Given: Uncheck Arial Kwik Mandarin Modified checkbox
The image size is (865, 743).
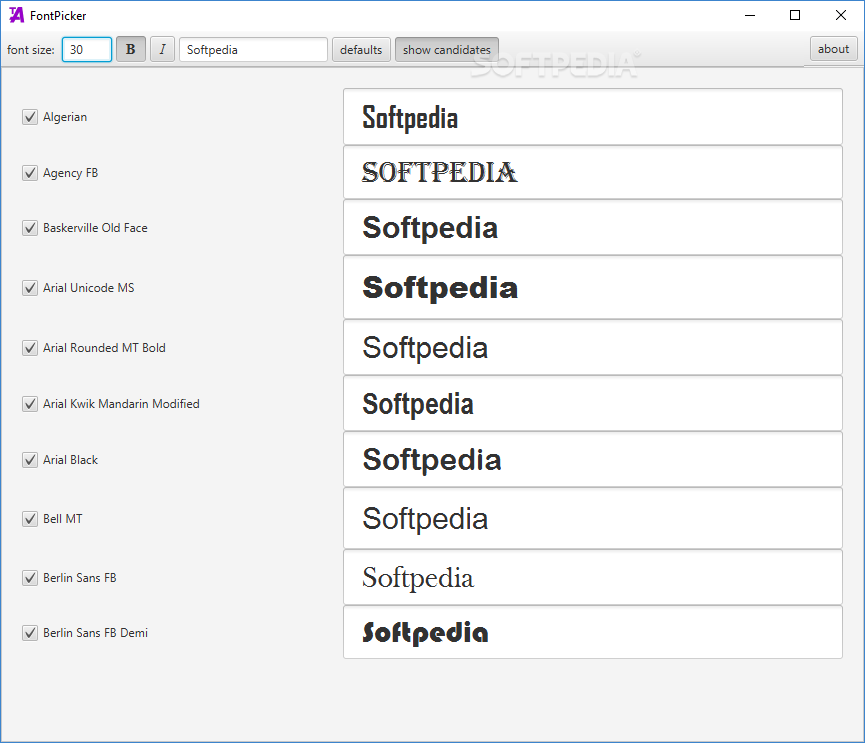Looking at the screenshot, I should pos(30,404).
